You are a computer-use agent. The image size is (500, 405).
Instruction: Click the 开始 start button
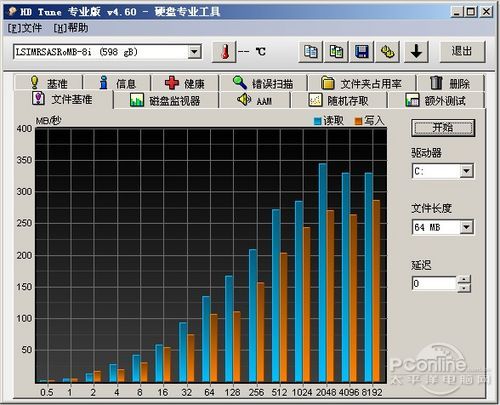(x=443, y=128)
